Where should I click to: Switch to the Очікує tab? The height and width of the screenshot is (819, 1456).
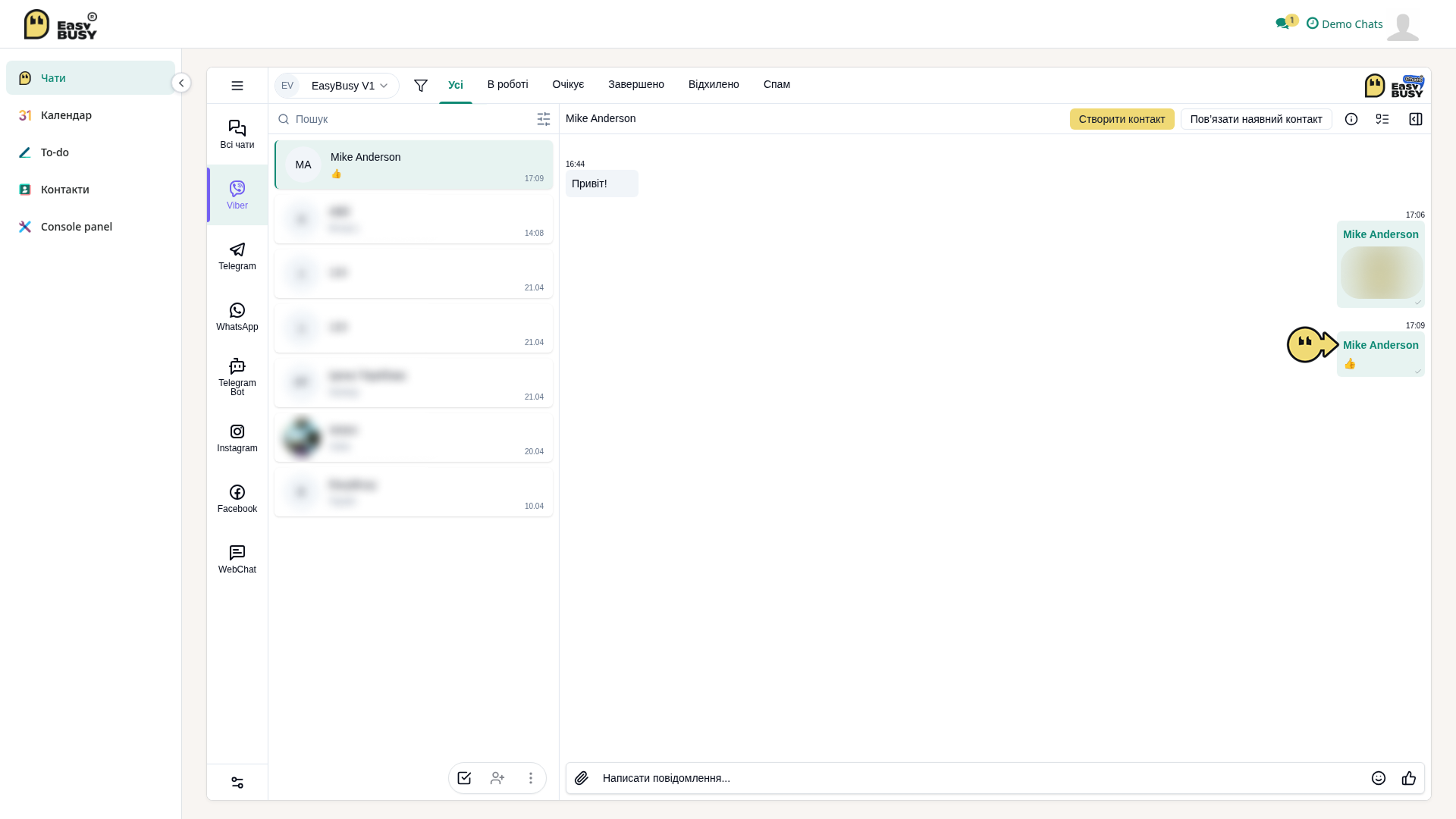coord(568,84)
